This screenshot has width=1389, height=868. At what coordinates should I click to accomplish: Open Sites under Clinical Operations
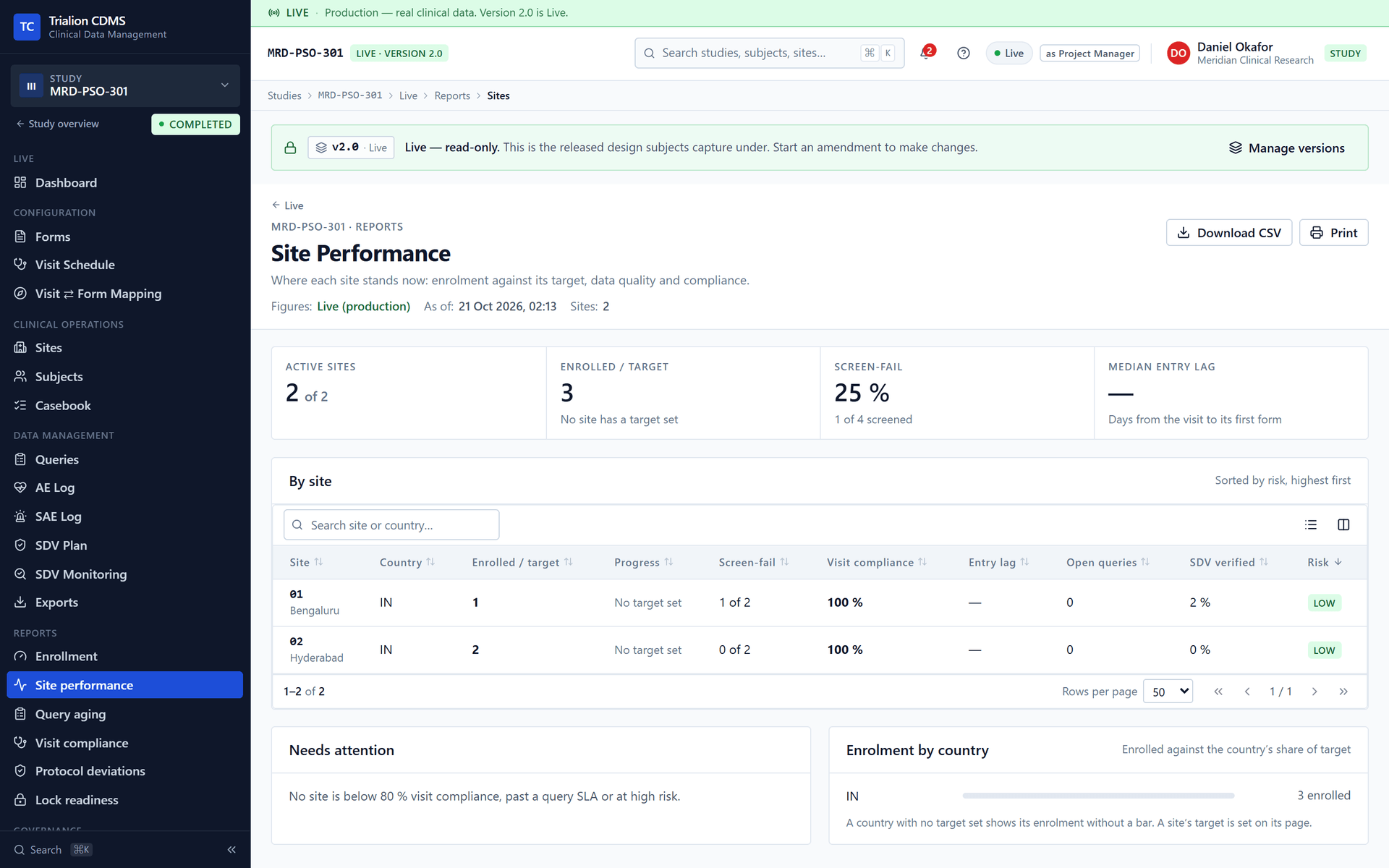coord(125,348)
